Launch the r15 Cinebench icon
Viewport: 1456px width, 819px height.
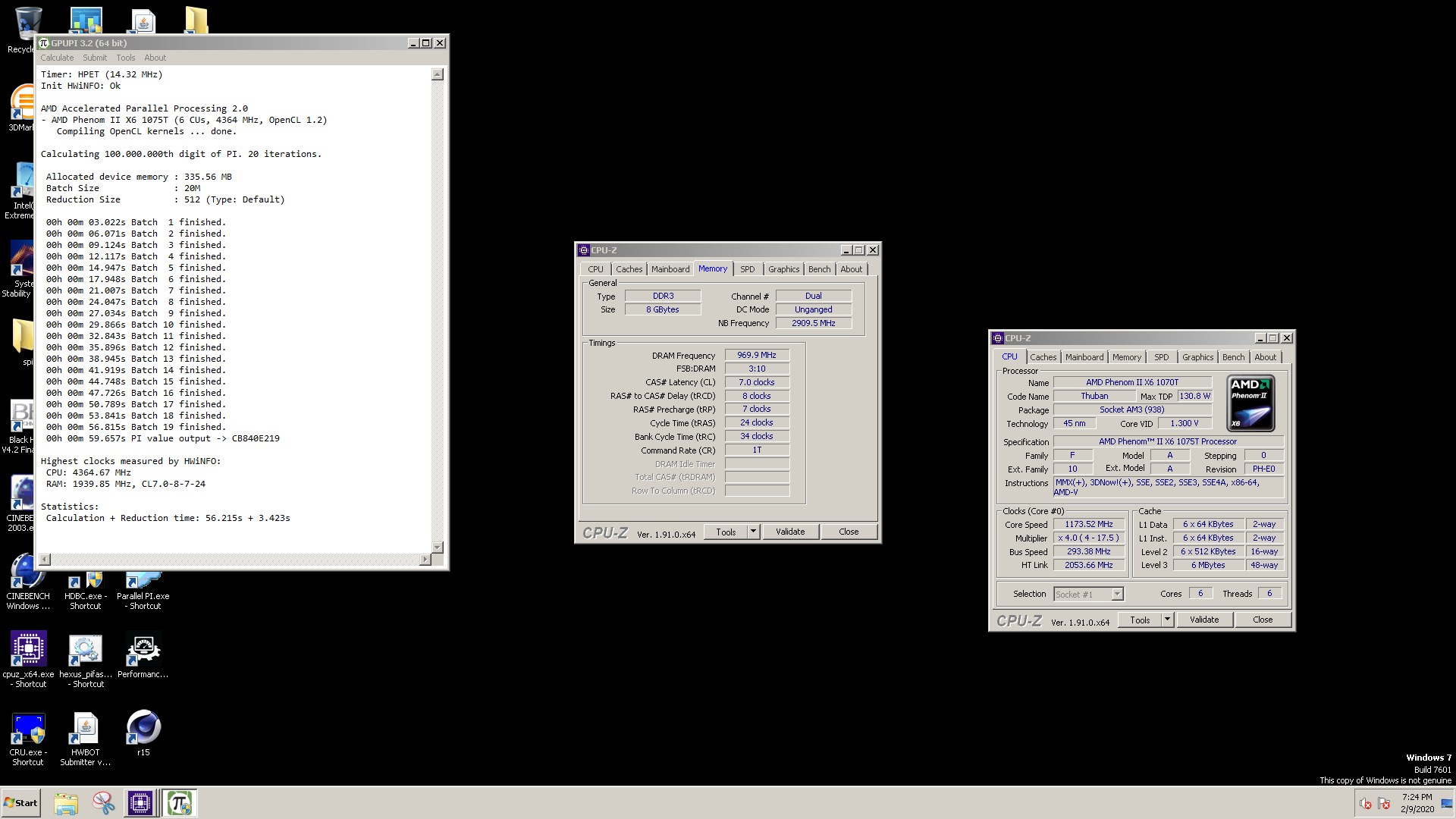click(143, 732)
